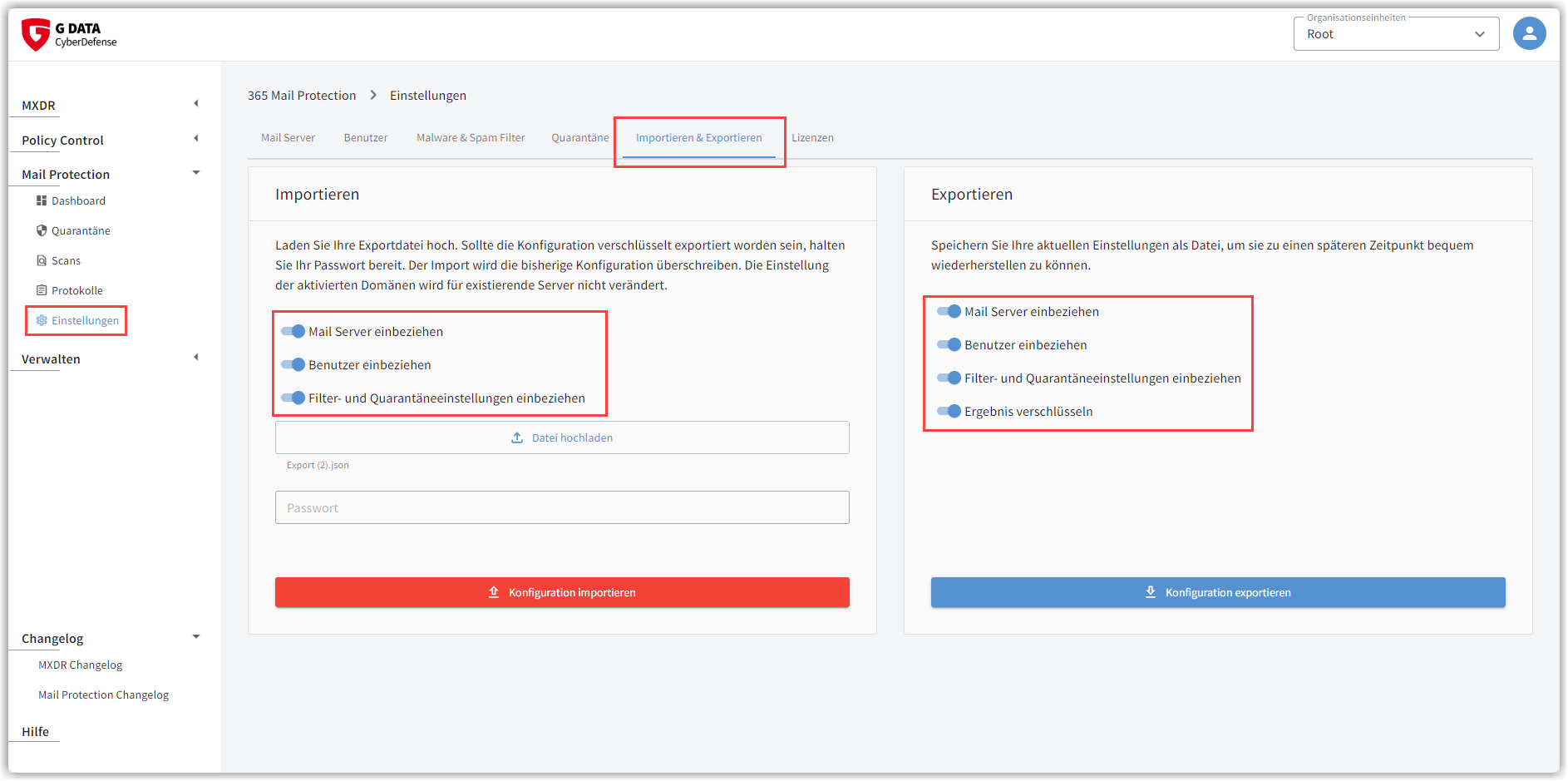Switch to the Benutzer tab
The height and width of the screenshot is (781, 1568).
[366, 138]
